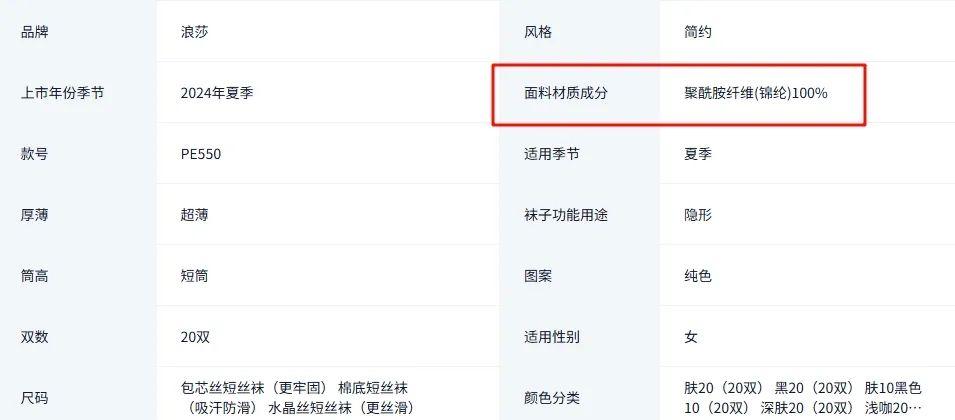Click the truncated 颜色分类 value text
Screen dimensions: 955x420
pos(803,397)
